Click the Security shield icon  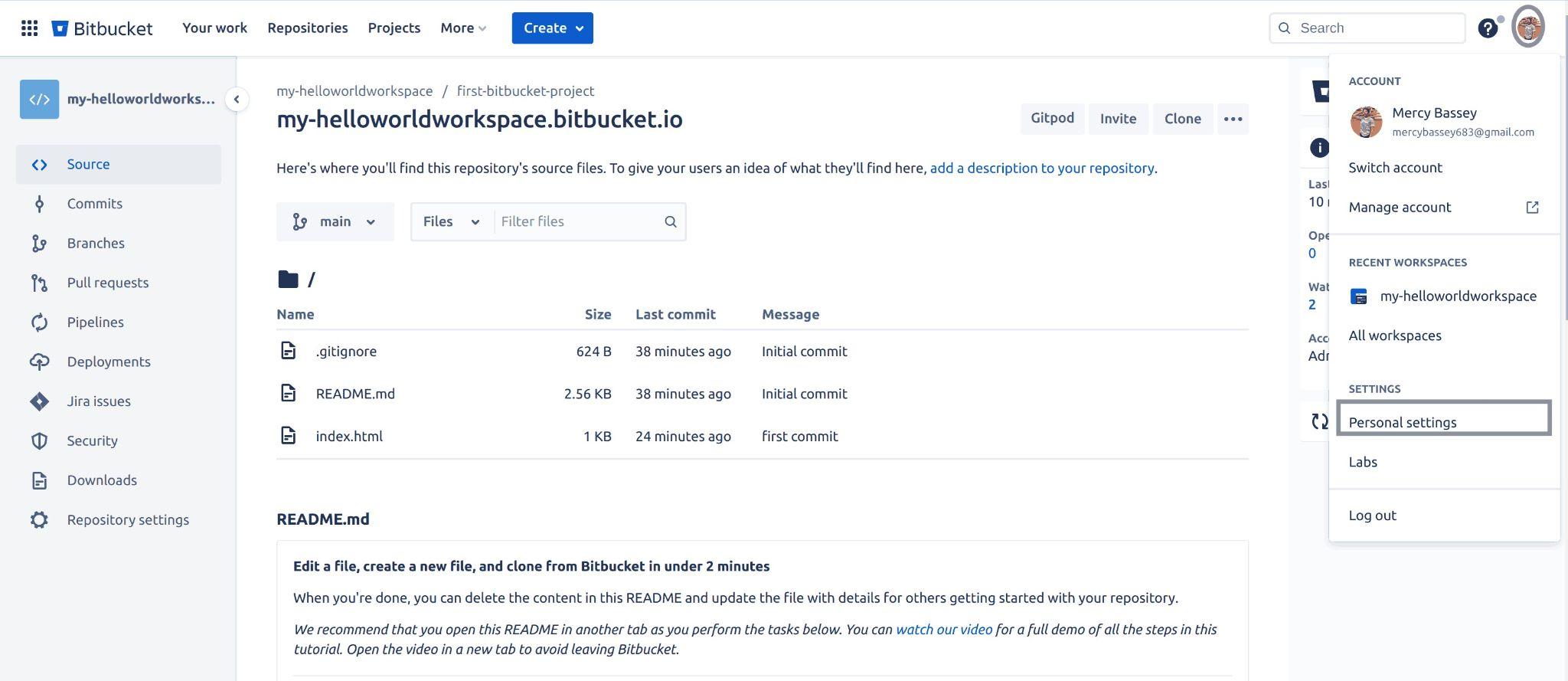[40, 441]
